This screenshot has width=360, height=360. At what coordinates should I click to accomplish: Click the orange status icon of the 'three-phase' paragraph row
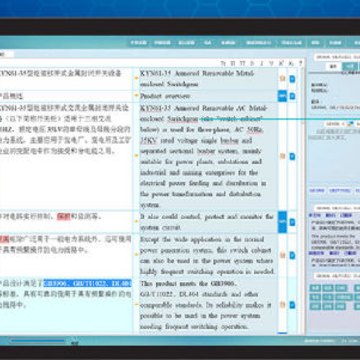[x=282, y=156]
